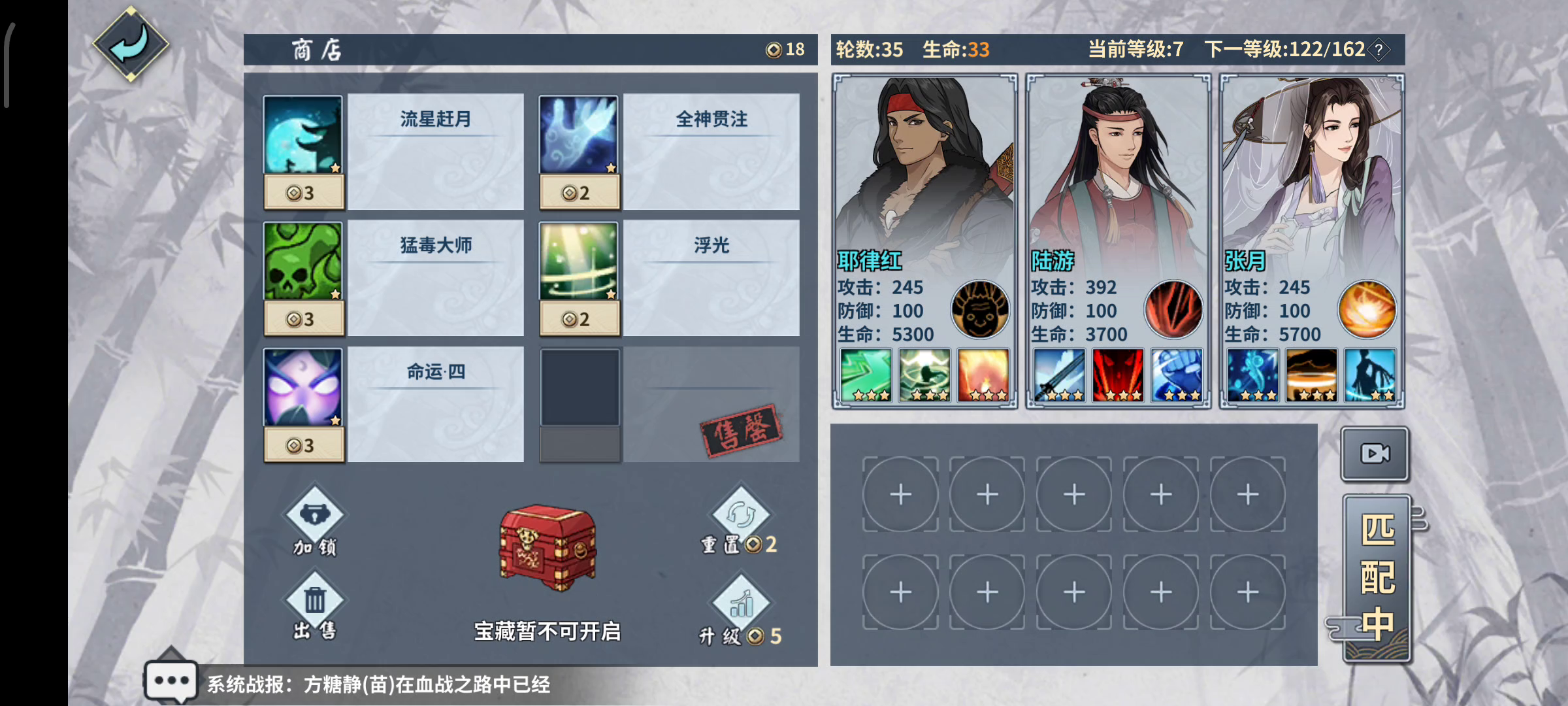Open the level help question mark
1568x706 pixels.
[1379, 50]
